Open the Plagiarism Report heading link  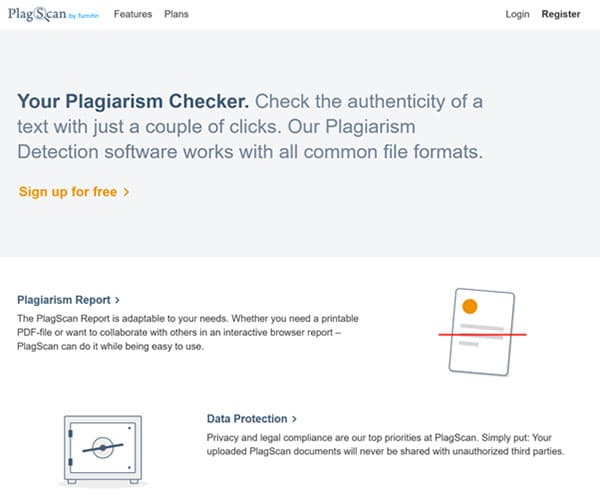tap(68, 300)
